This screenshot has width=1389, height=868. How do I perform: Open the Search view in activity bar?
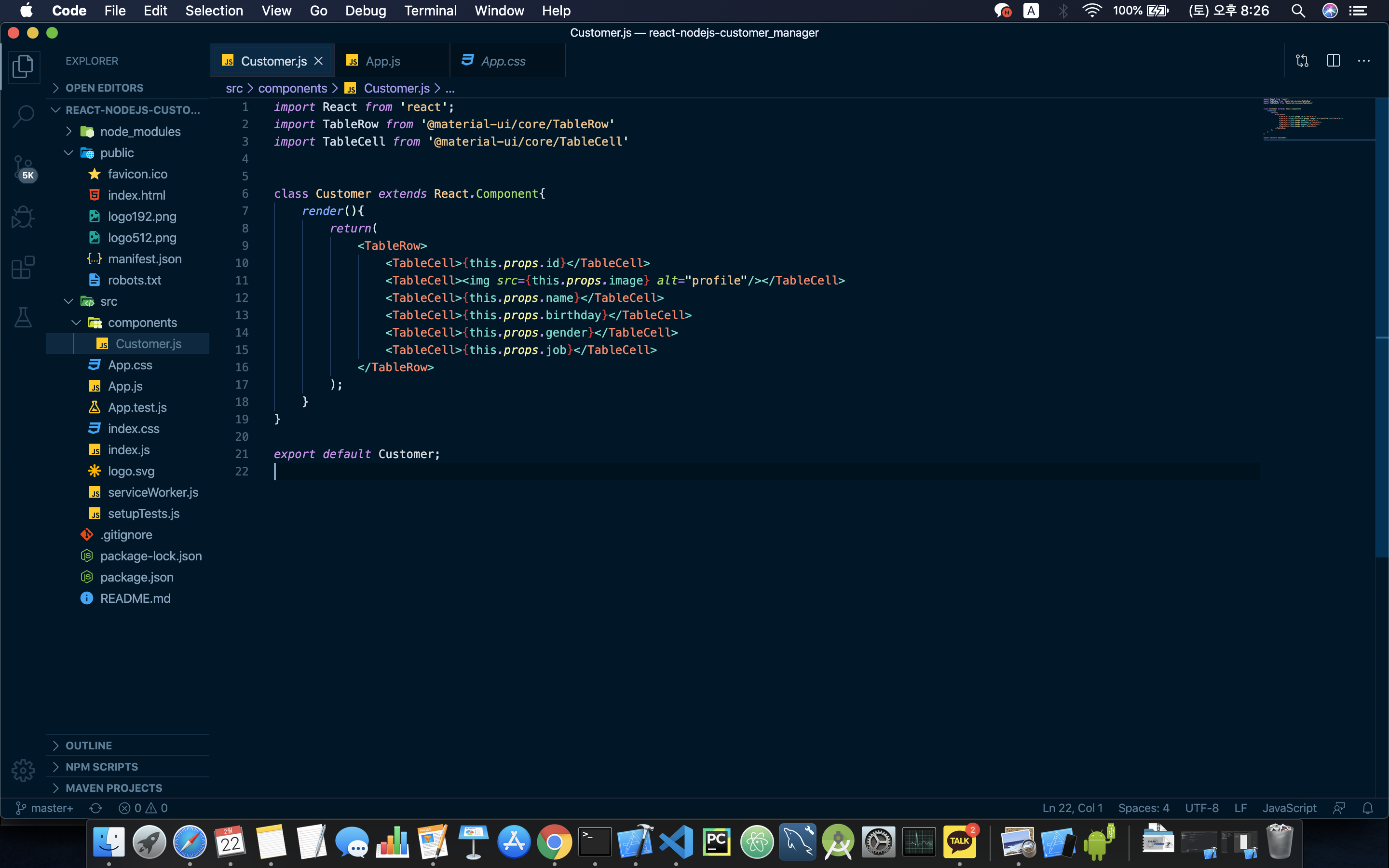pyautogui.click(x=23, y=116)
